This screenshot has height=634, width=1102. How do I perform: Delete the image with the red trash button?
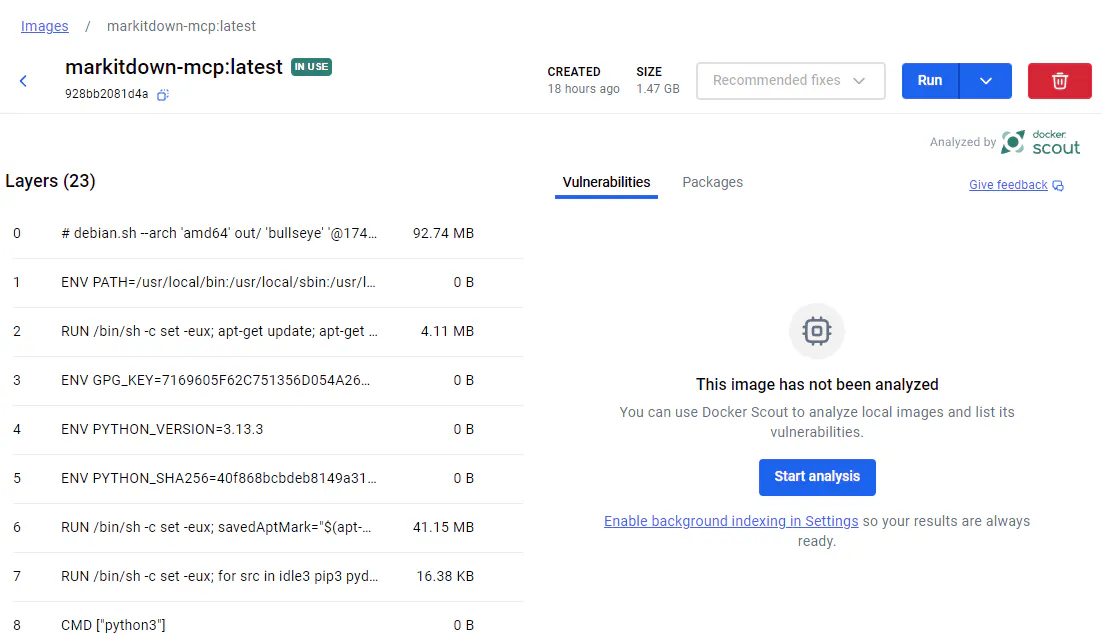click(x=1059, y=81)
